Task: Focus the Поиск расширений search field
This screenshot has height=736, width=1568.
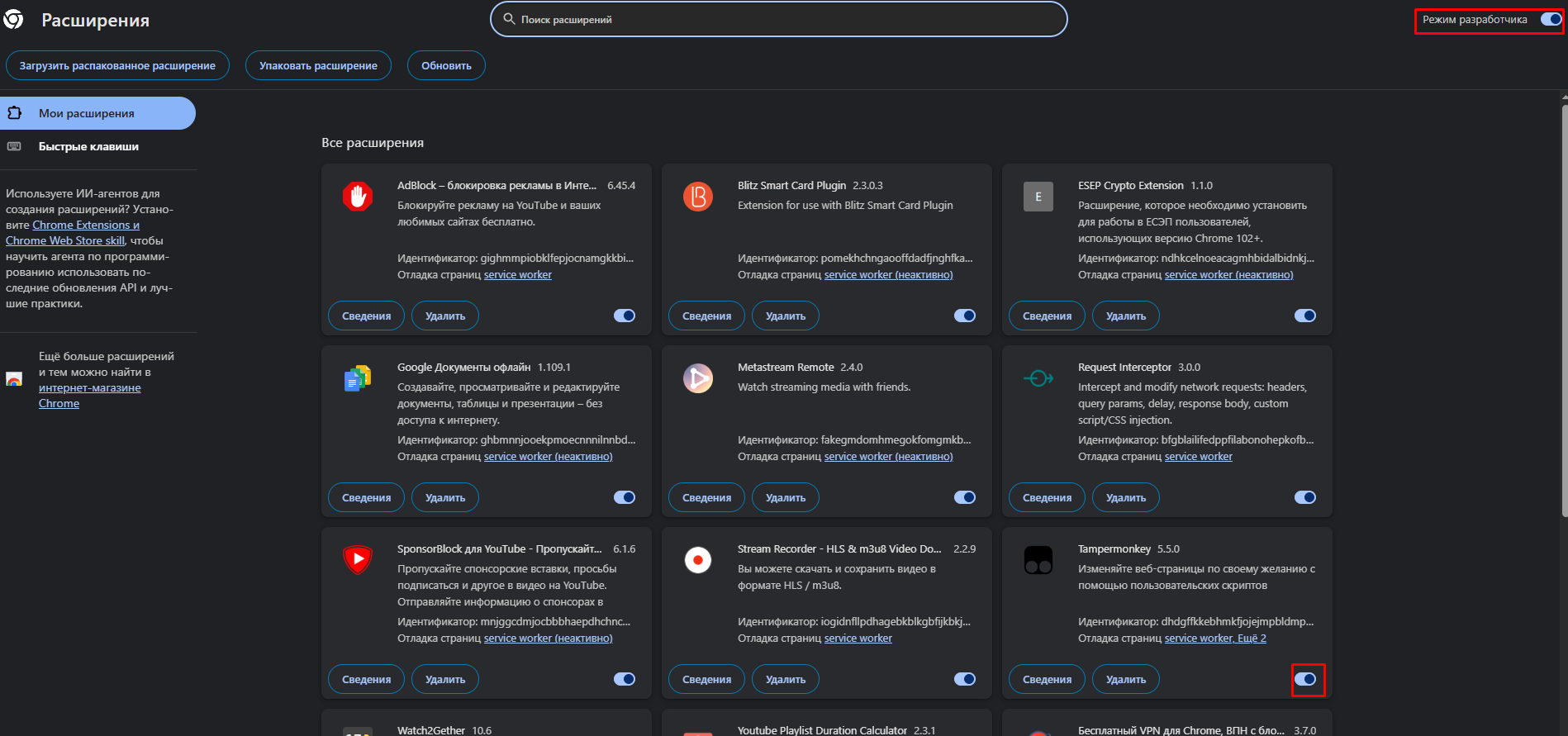Action: [x=779, y=19]
